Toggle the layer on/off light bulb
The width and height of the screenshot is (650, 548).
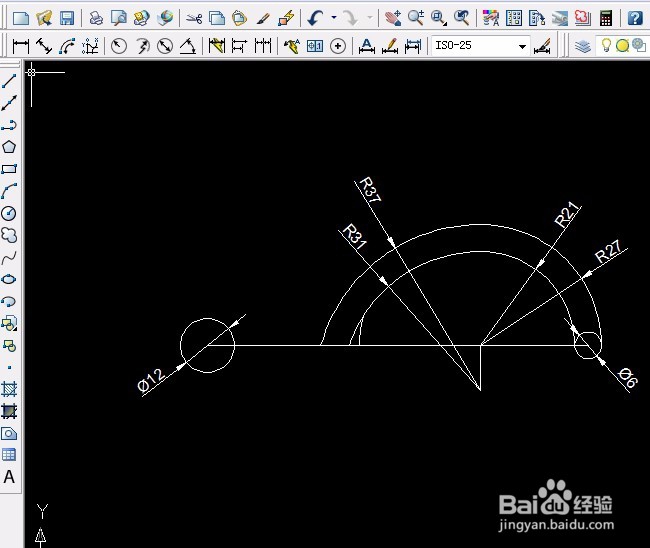coord(606,45)
